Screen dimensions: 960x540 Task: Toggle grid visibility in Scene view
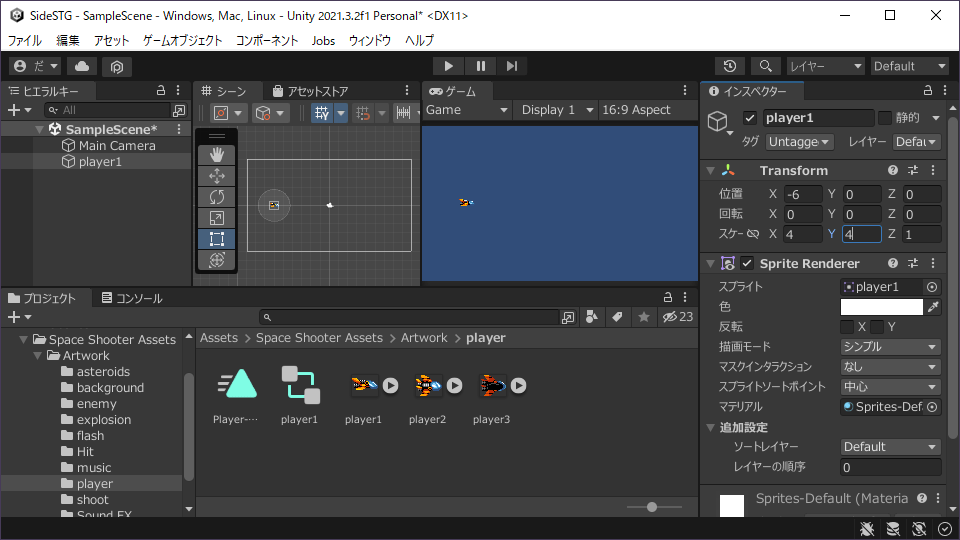(x=322, y=113)
